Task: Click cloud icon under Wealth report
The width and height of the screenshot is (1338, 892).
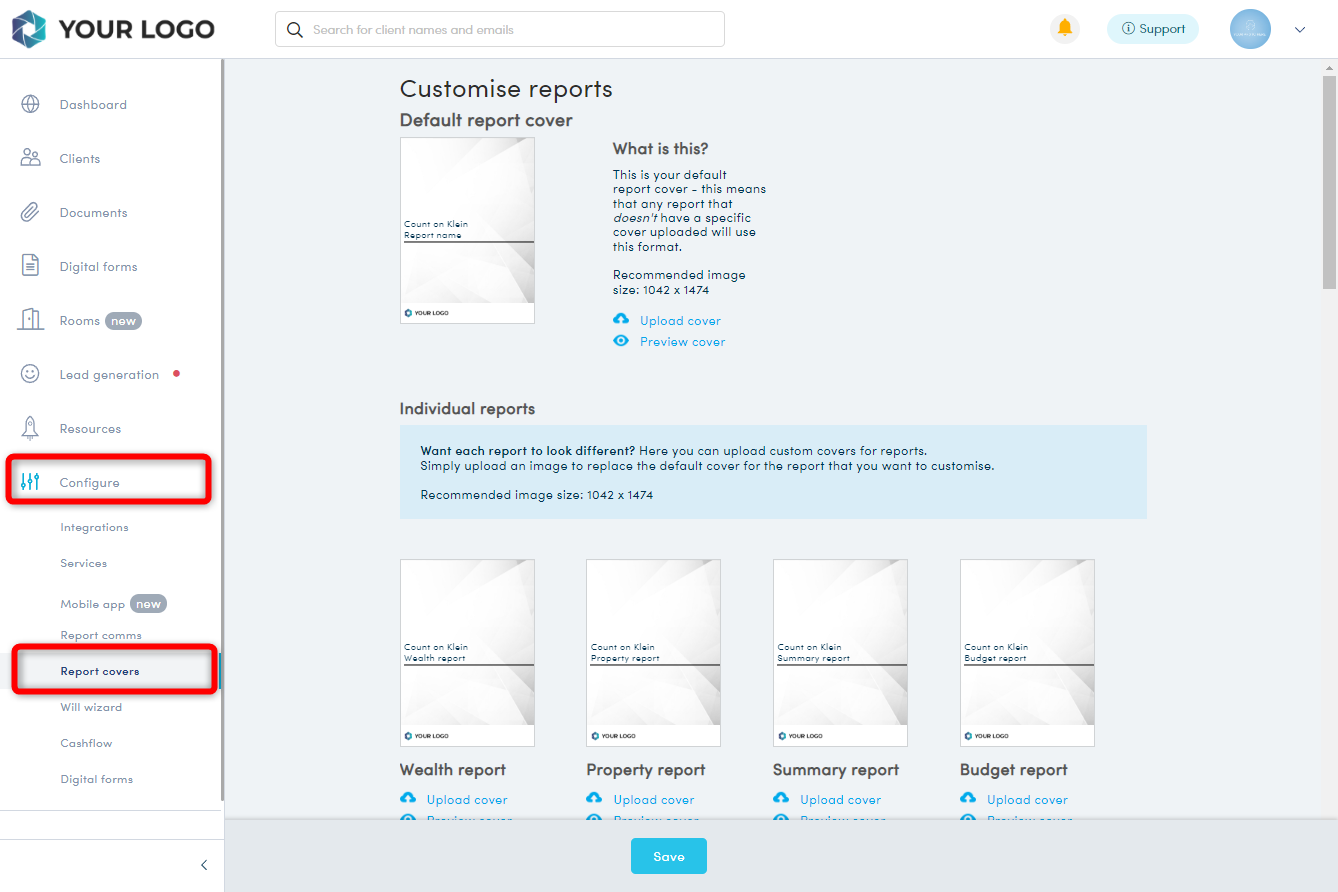Action: tap(408, 798)
